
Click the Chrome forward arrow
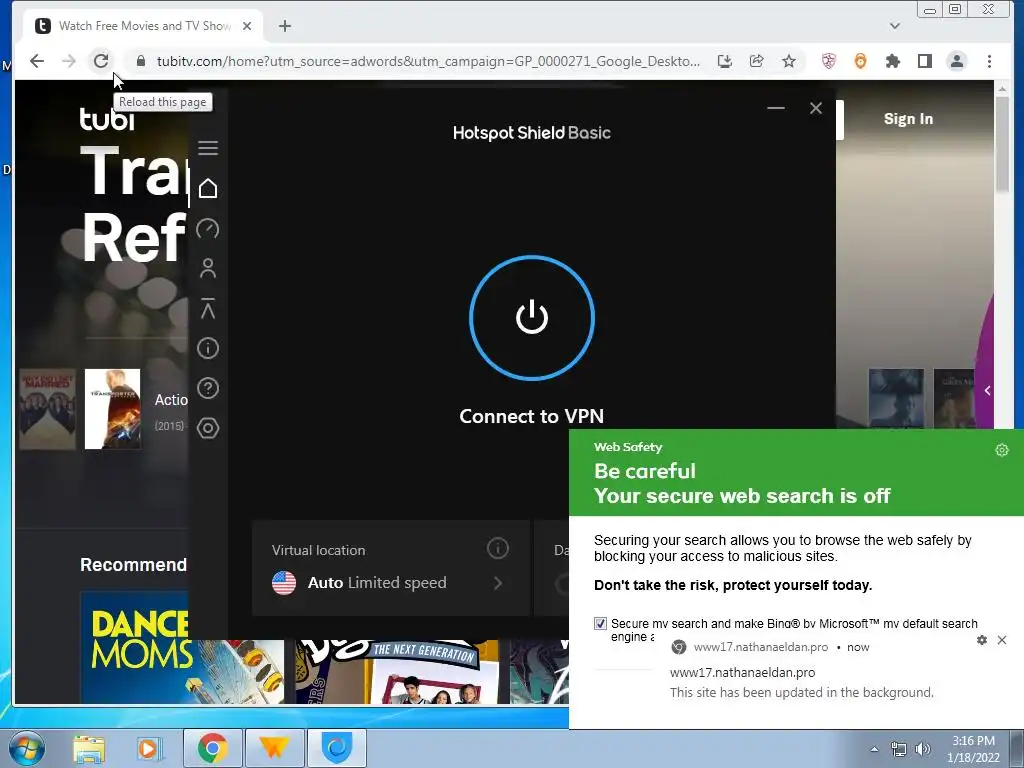69,61
